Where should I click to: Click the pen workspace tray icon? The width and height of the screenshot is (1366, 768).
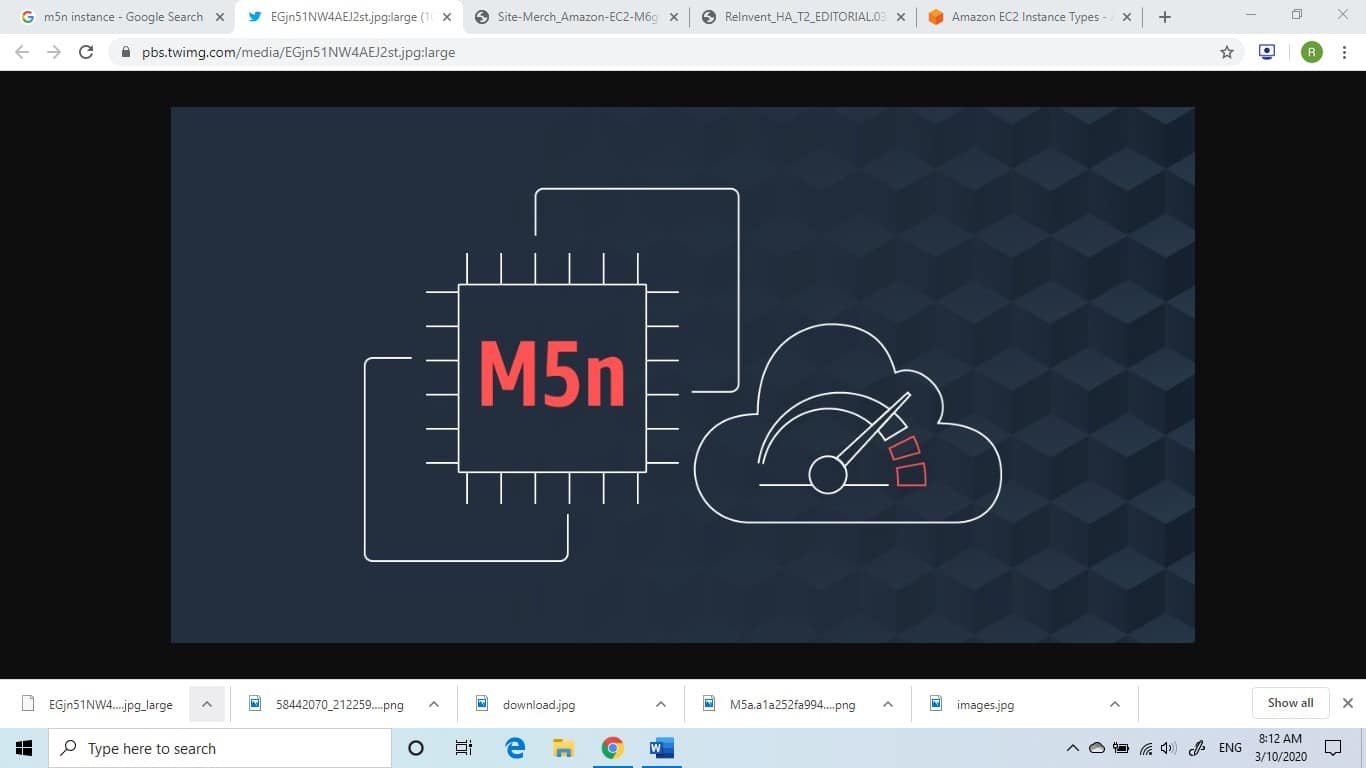pos(1198,748)
